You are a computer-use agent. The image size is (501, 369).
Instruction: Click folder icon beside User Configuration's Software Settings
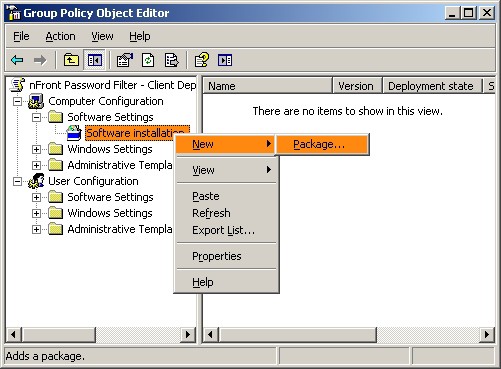pyautogui.click(x=55, y=197)
